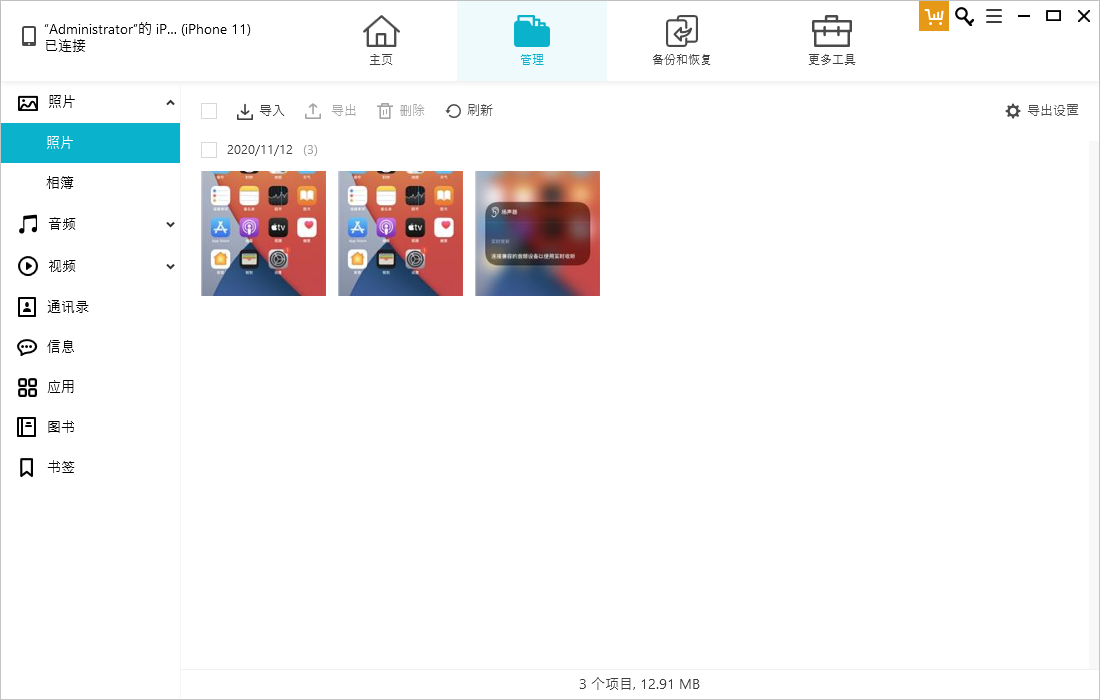Open 导出设置 export settings

click(x=1042, y=111)
